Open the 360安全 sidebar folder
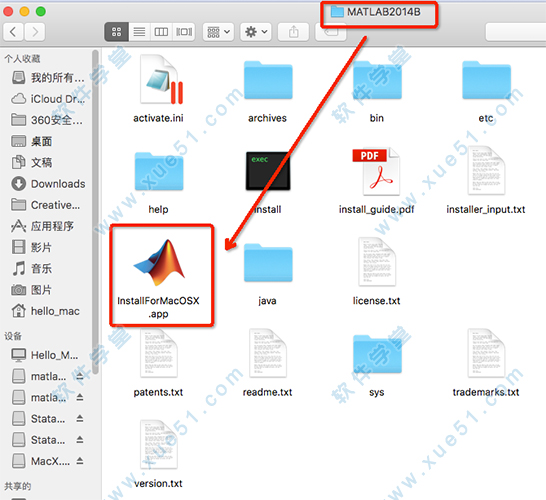The image size is (546, 500). pyautogui.click(x=47, y=120)
